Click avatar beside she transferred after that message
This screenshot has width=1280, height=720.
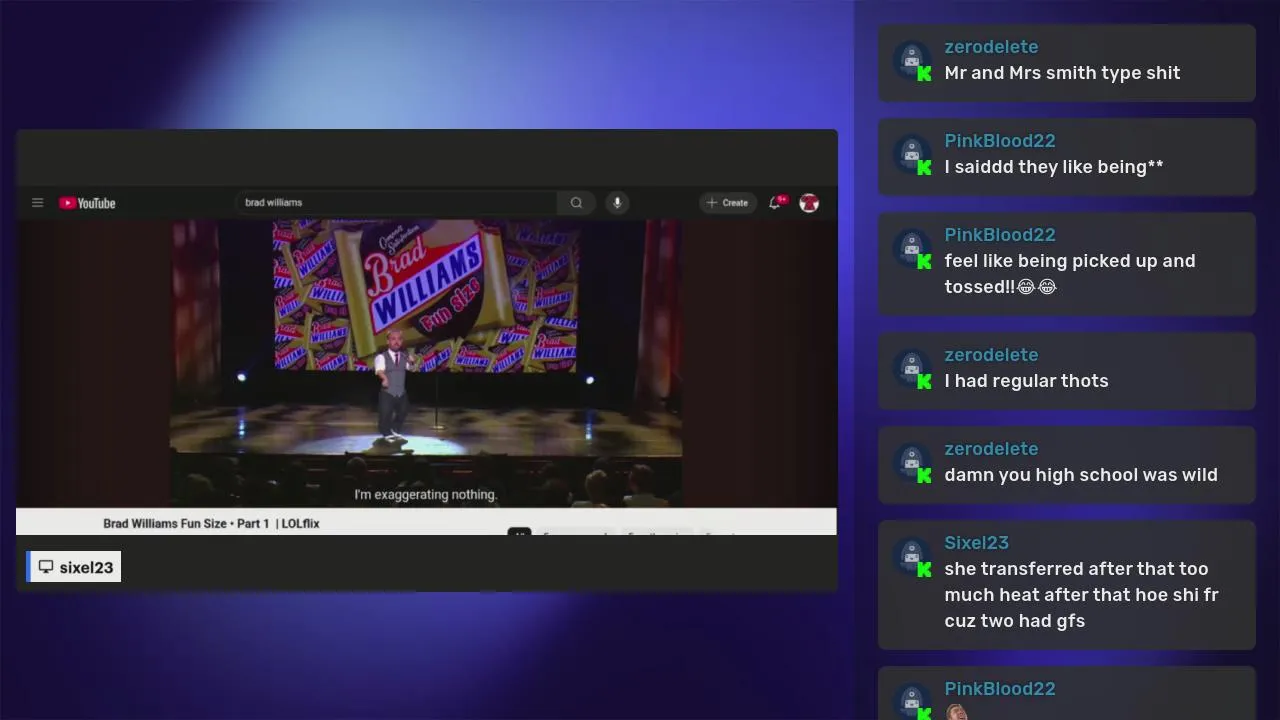pyautogui.click(x=912, y=556)
